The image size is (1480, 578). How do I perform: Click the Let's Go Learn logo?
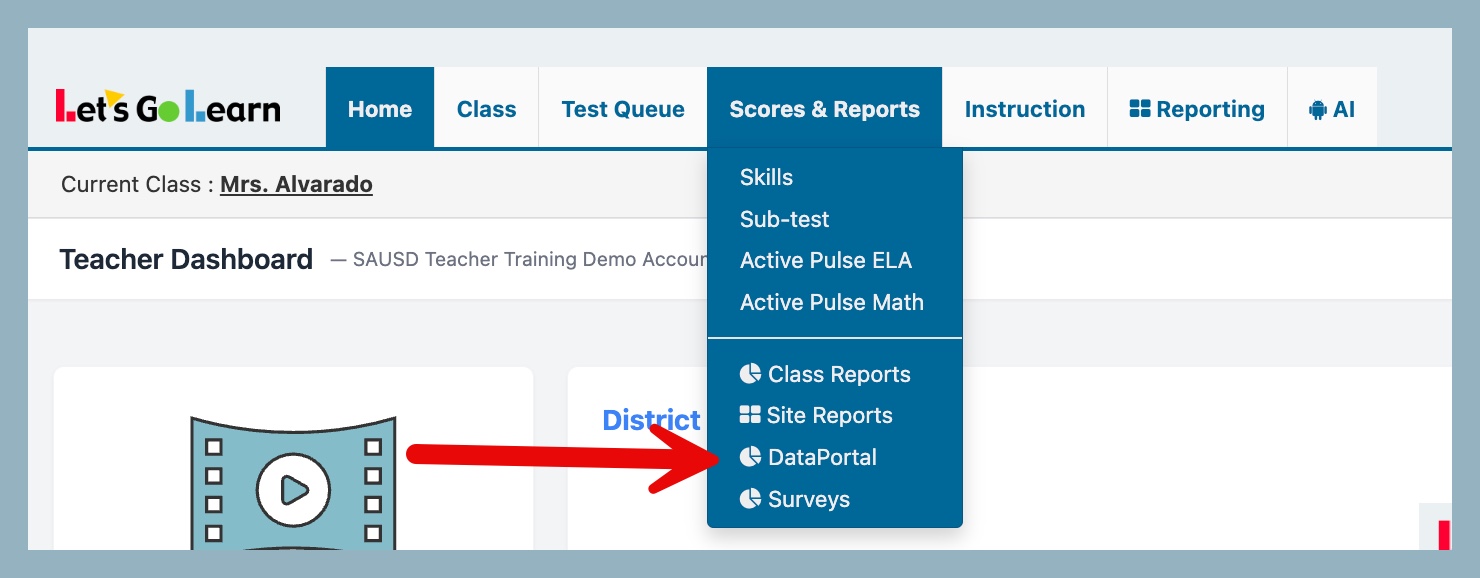coord(168,108)
